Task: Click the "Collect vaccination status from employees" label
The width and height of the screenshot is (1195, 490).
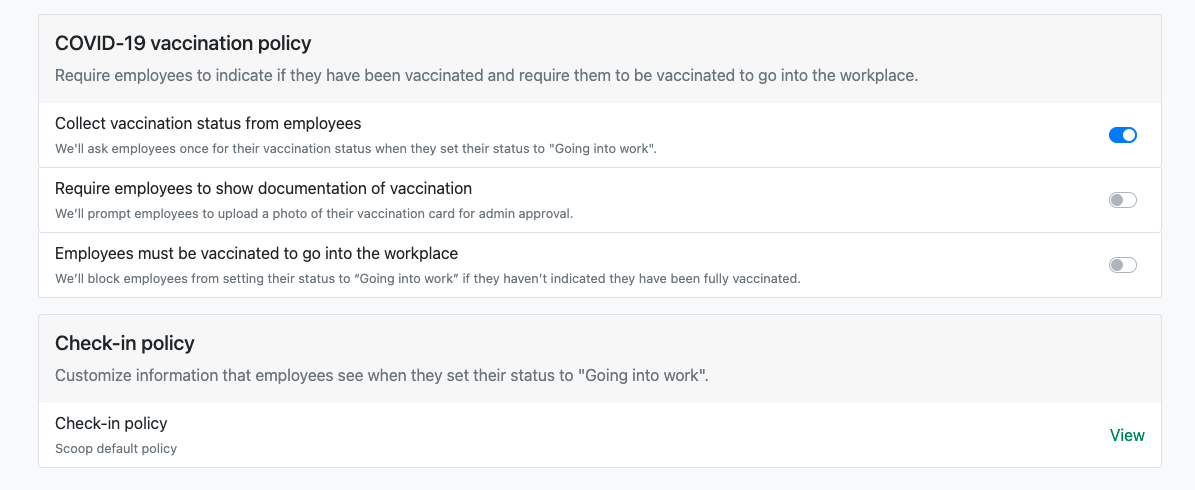Action: [208, 124]
